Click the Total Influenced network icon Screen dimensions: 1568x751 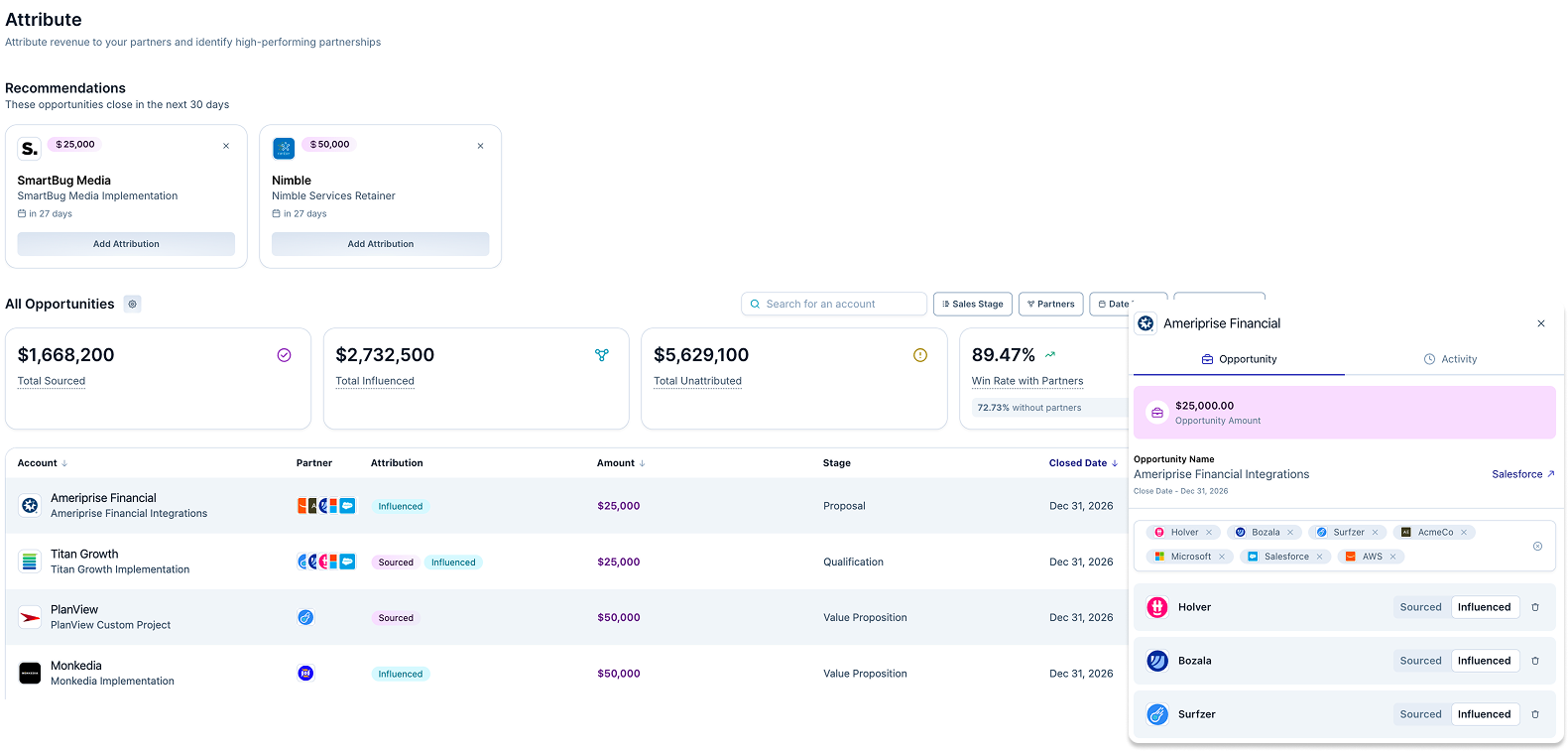(x=602, y=355)
